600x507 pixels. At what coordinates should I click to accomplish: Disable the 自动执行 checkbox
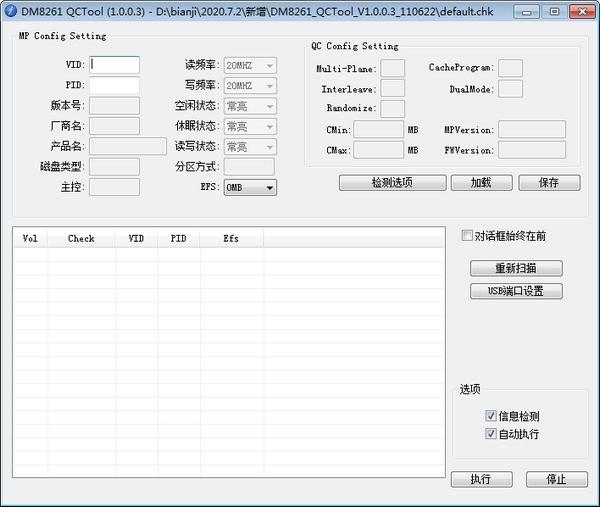(x=491, y=434)
